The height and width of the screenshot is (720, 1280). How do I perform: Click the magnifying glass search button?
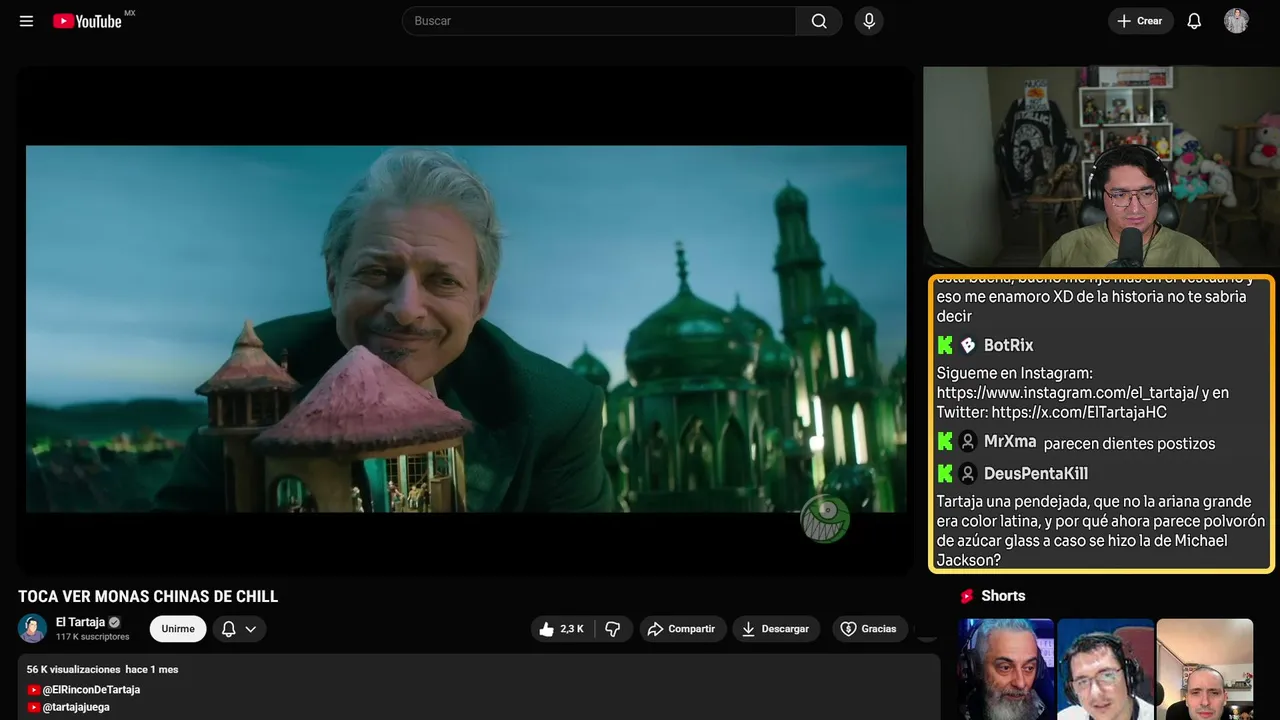819,21
